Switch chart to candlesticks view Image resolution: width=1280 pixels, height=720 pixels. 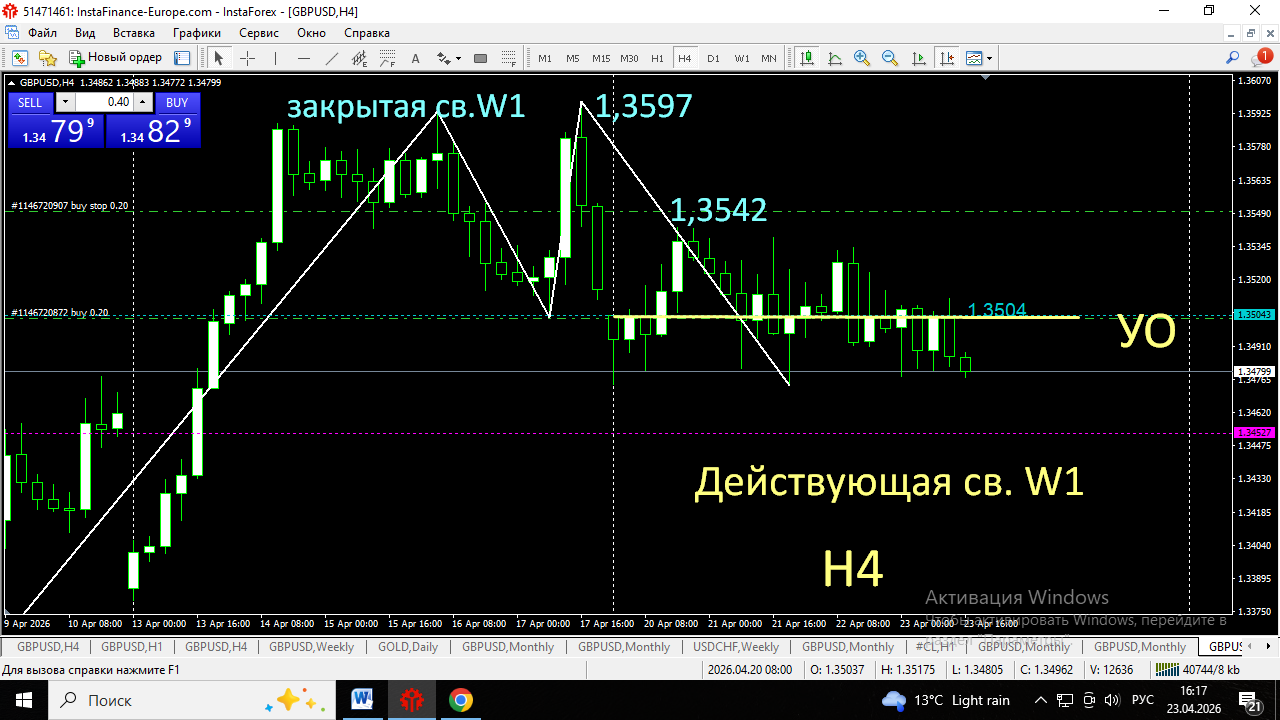pos(806,58)
